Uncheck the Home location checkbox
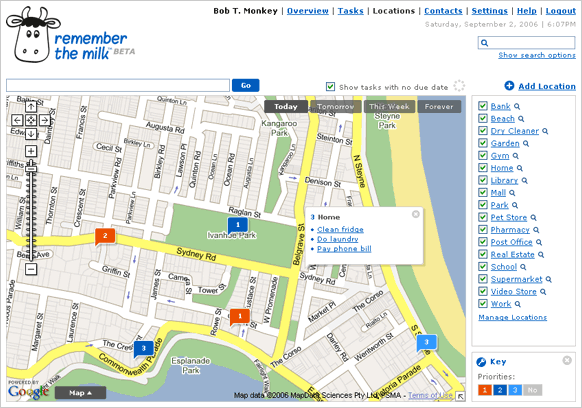 point(483,167)
